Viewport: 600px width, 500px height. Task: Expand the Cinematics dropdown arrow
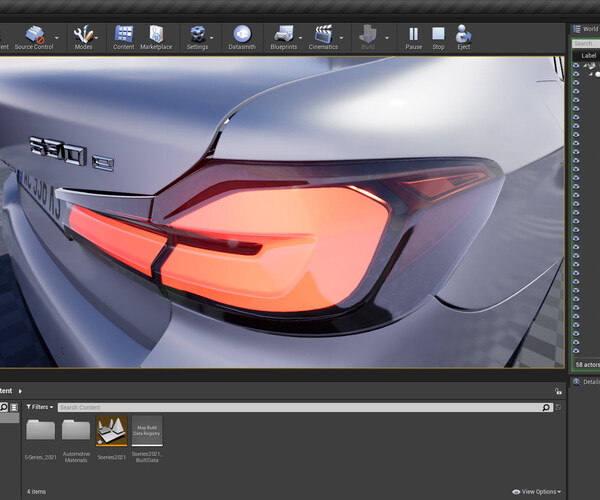pos(341,38)
